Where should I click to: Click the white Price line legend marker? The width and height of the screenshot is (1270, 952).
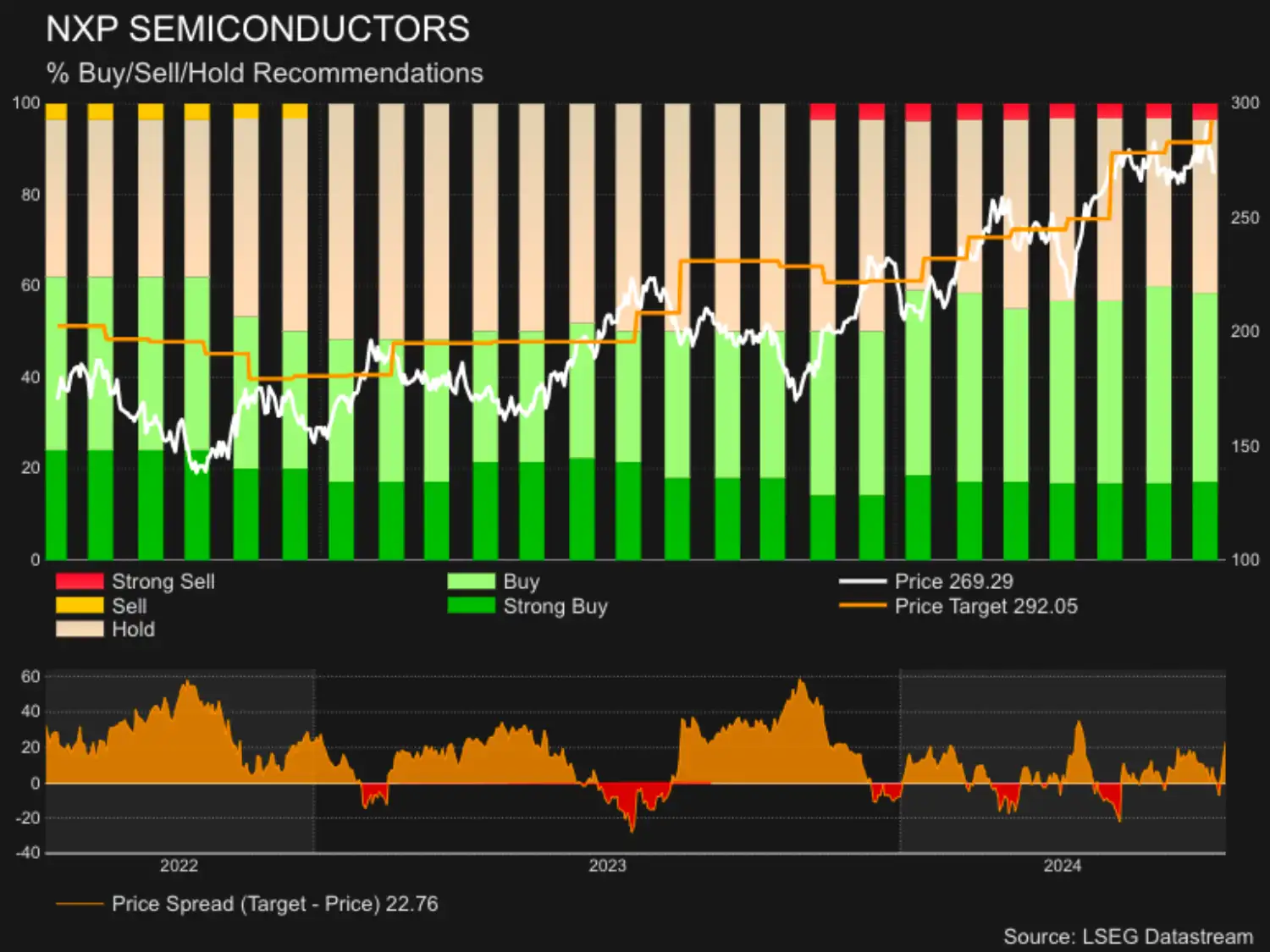tap(862, 581)
